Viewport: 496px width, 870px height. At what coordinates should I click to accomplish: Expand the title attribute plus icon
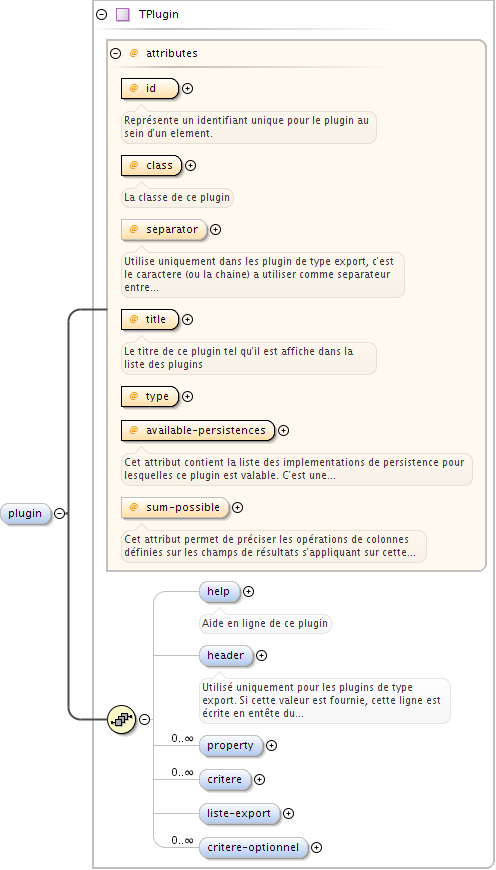click(x=188, y=319)
